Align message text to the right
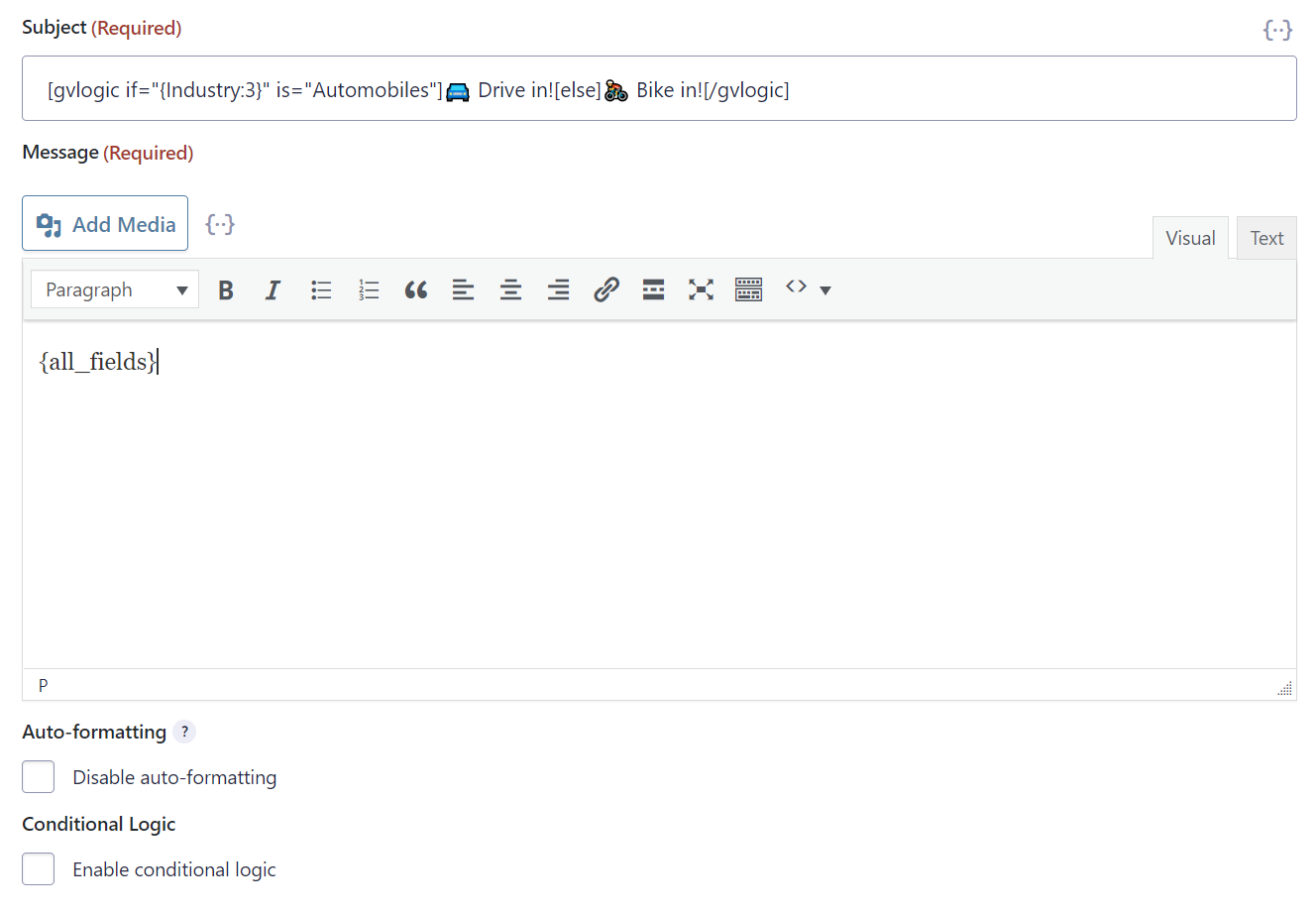Screen dimensions: 1316x914 tap(558, 289)
